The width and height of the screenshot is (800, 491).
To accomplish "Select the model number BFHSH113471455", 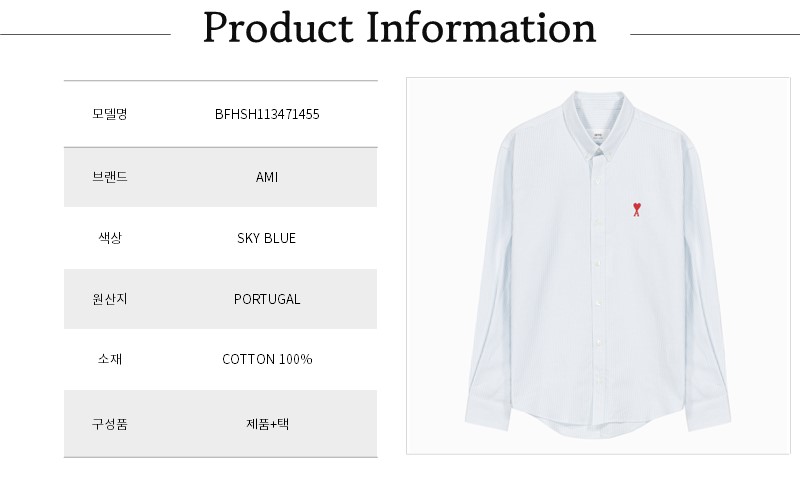I will (267, 114).
